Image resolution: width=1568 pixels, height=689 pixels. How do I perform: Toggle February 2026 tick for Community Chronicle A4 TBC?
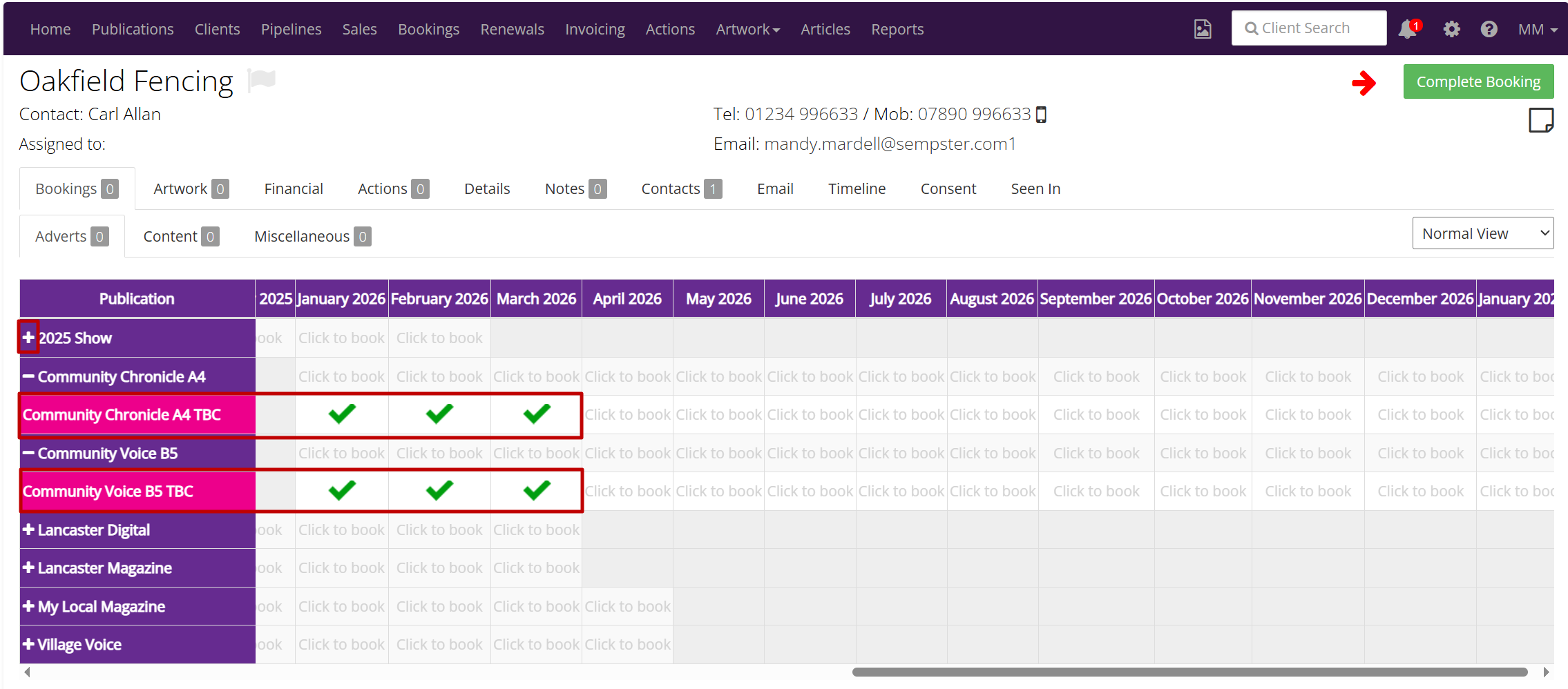point(439,414)
